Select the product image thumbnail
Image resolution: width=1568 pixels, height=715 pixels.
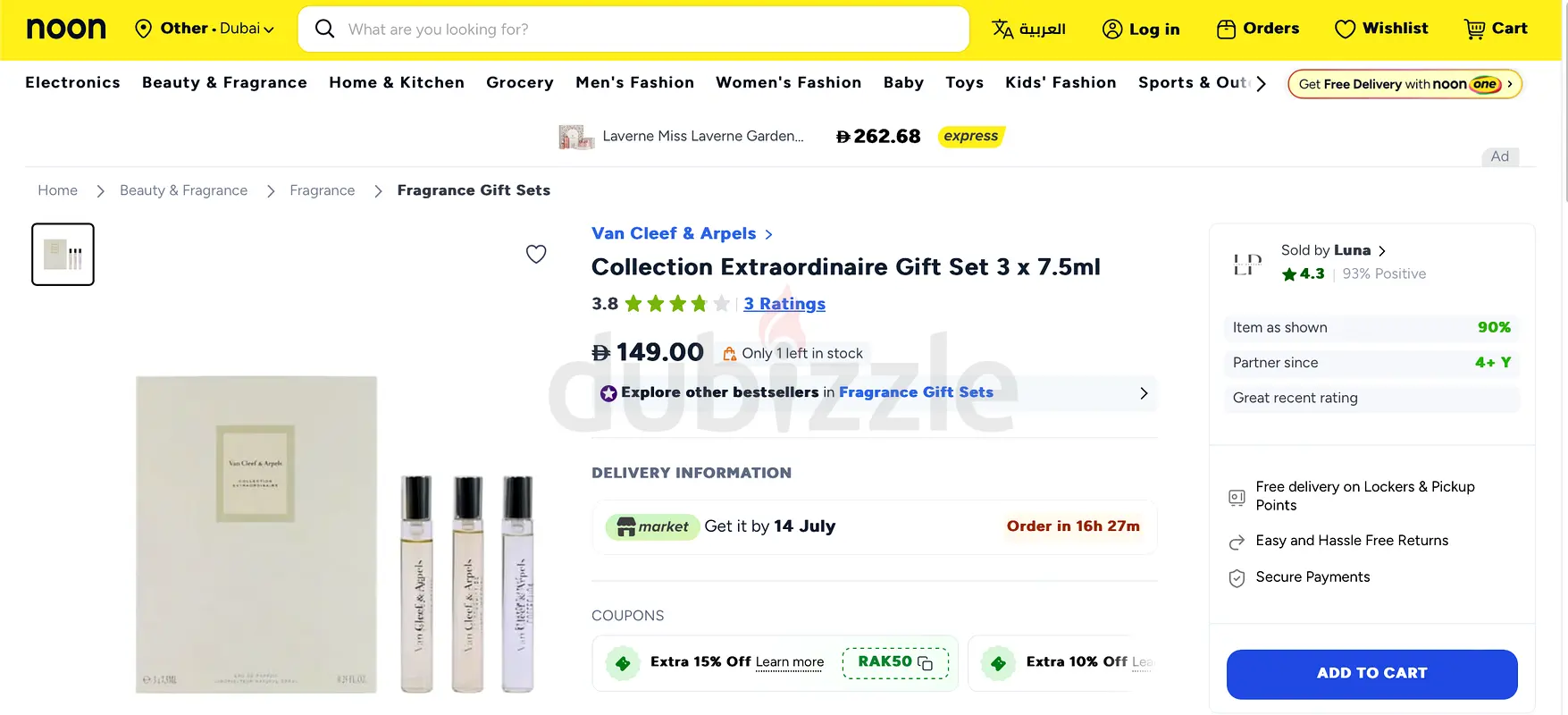tap(63, 255)
